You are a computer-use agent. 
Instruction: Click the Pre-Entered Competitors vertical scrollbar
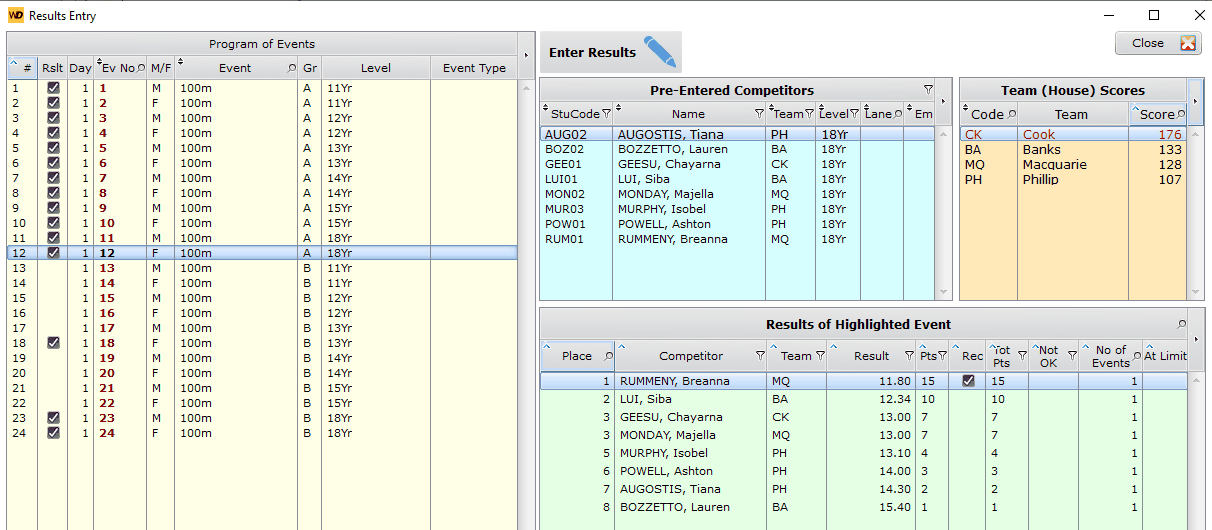(x=945, y=212)
